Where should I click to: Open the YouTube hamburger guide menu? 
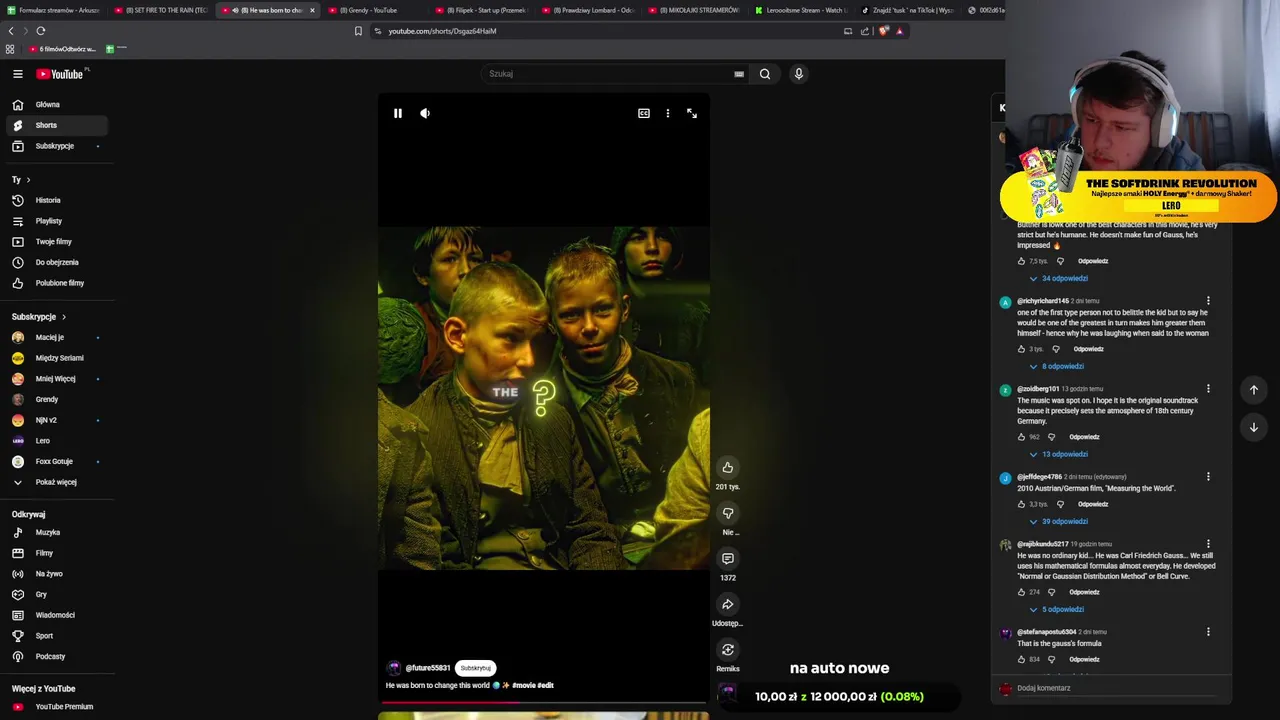[17, 74]
